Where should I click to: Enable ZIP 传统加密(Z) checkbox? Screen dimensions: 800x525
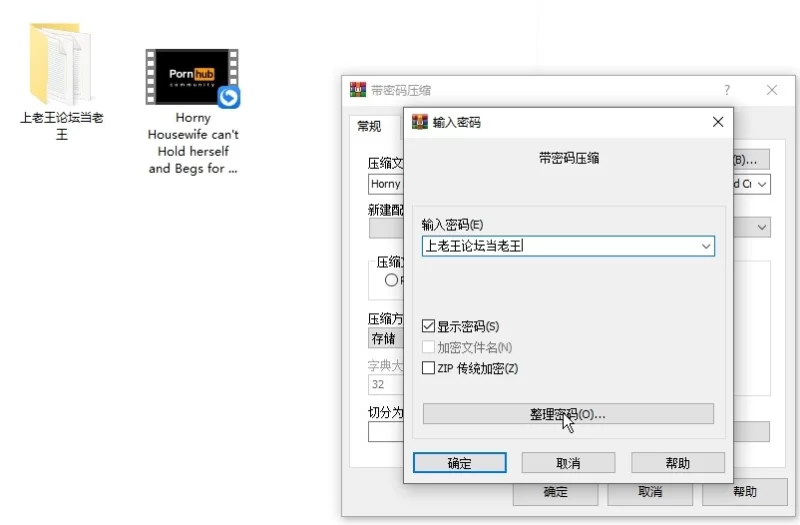(x=429, y=368)
